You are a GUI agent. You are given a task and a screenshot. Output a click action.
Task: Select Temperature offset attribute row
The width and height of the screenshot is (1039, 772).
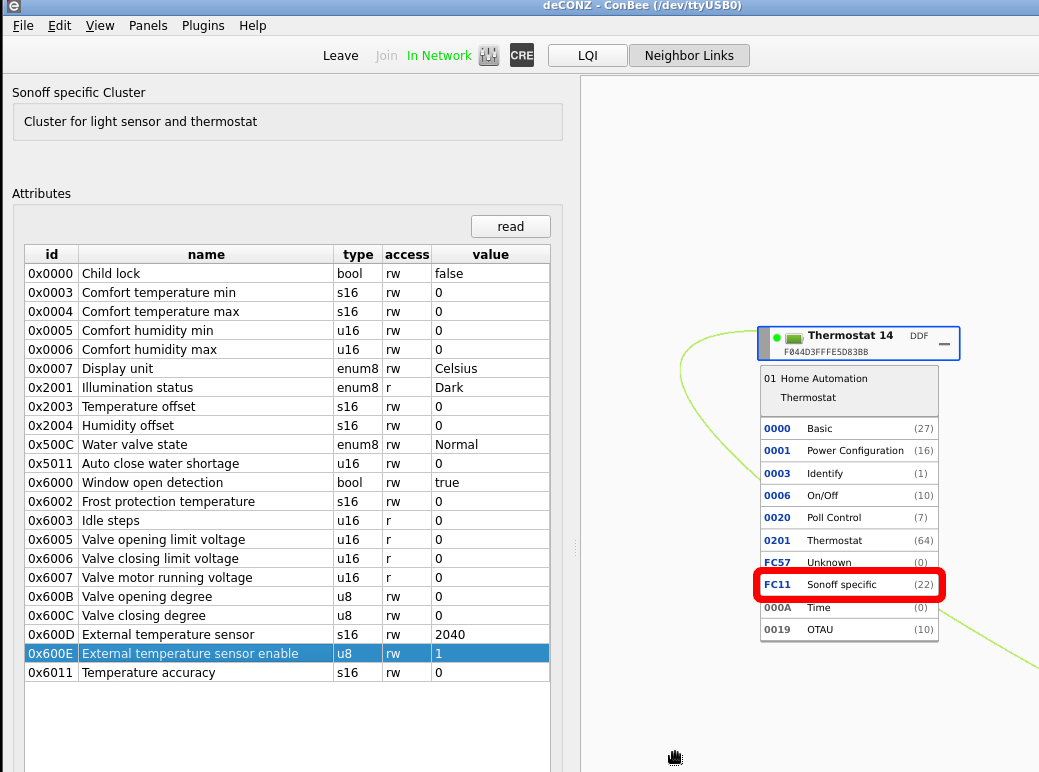click(x=287, y=407)
